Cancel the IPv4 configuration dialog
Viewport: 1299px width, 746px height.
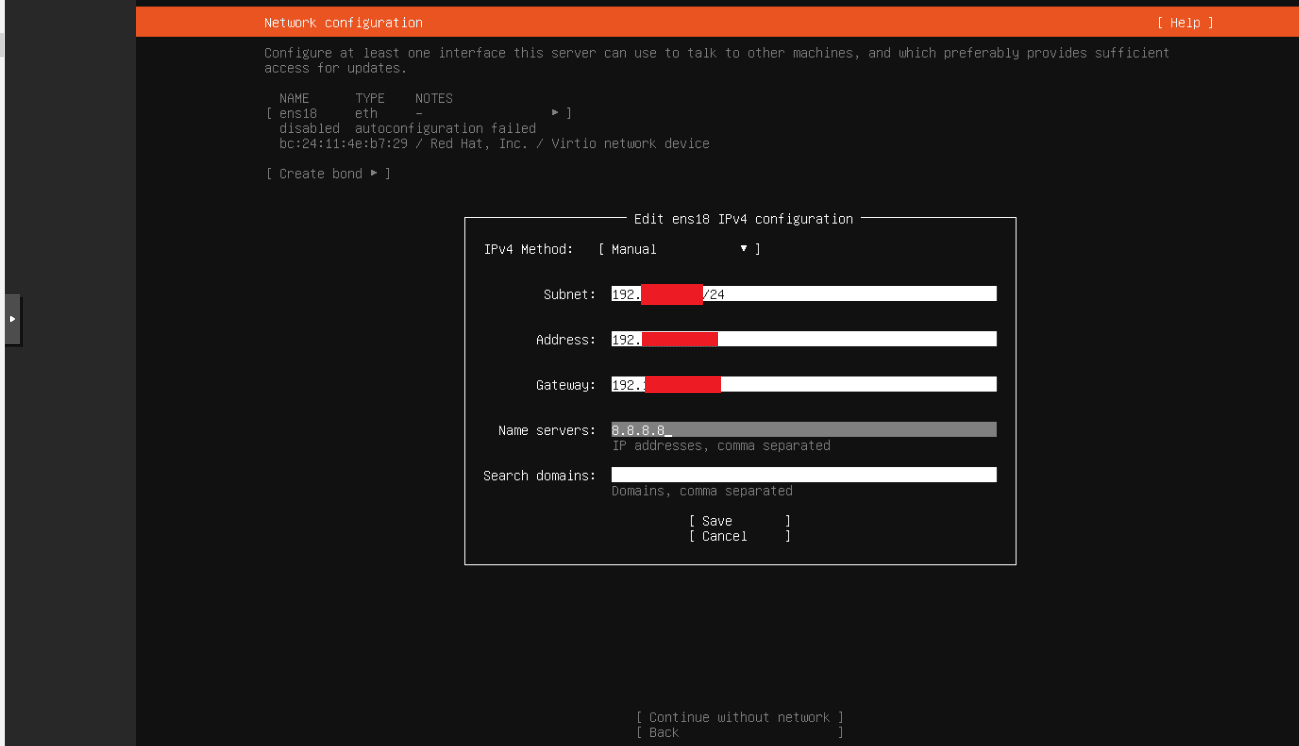pyautogui.click(x=740, y=536)
